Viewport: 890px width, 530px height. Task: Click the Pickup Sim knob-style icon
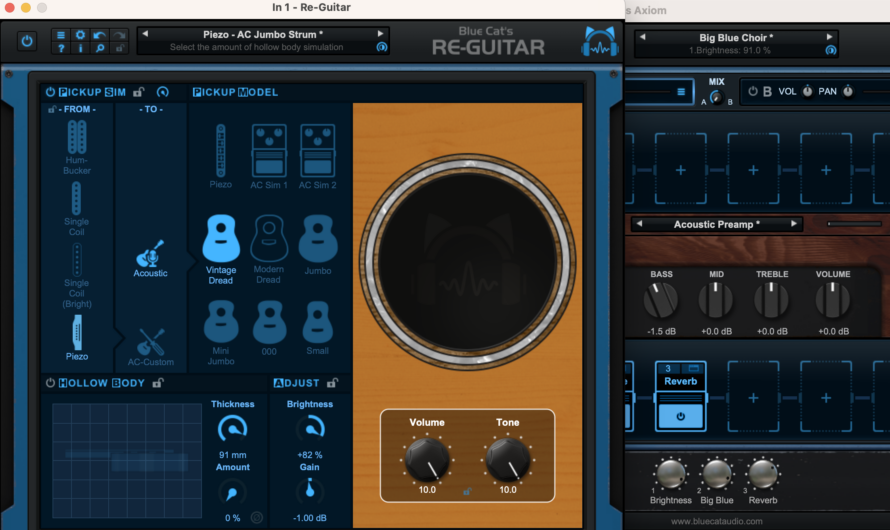tap(163, 92)
